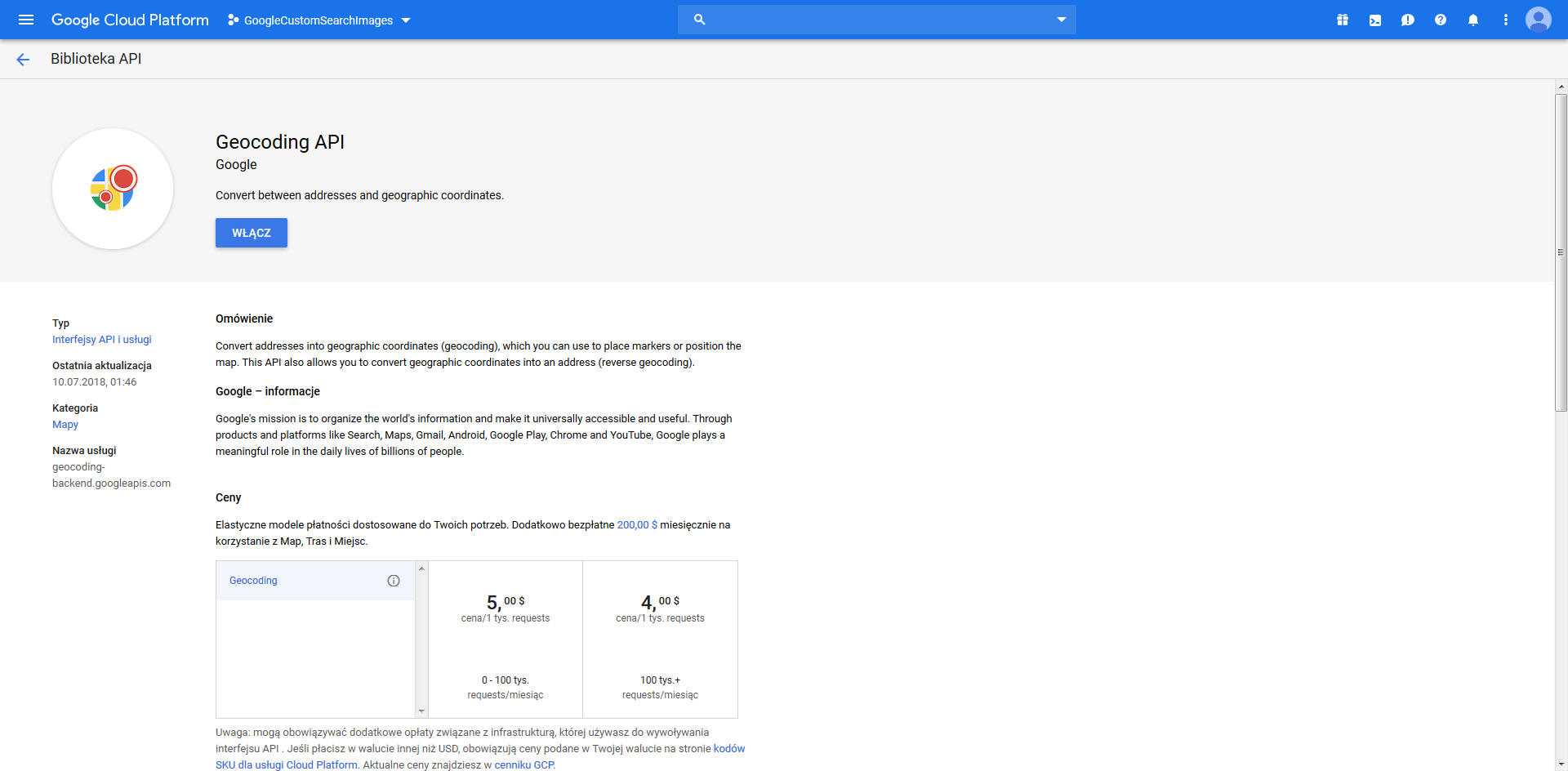Expand the search bar dropdown arrow
Viewport: 1568px width, 771px height.
pyautogui.click(x=1061, y=20)
